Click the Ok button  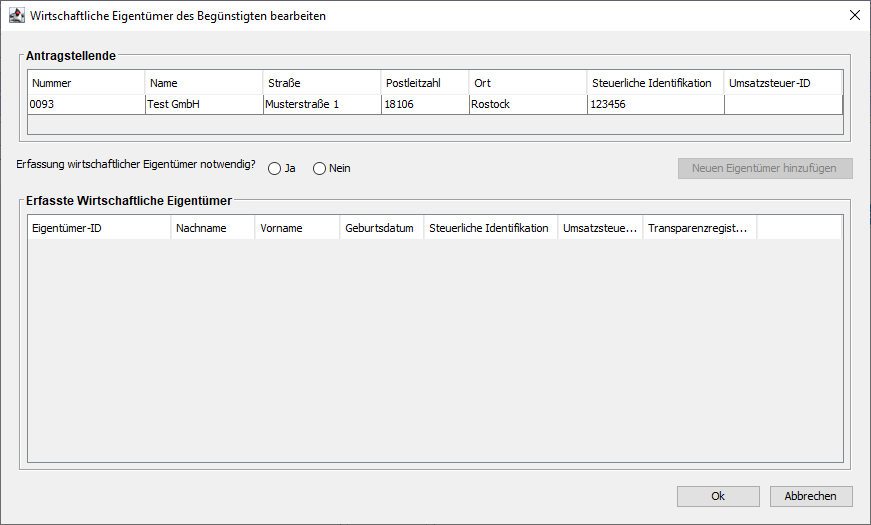click(x=717, y=496)
